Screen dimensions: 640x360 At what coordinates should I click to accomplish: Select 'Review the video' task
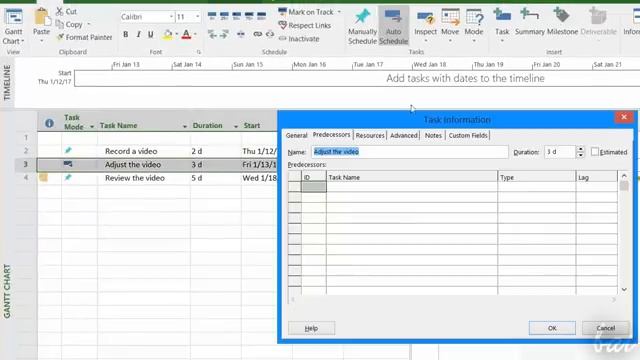(x=135, y=178)
